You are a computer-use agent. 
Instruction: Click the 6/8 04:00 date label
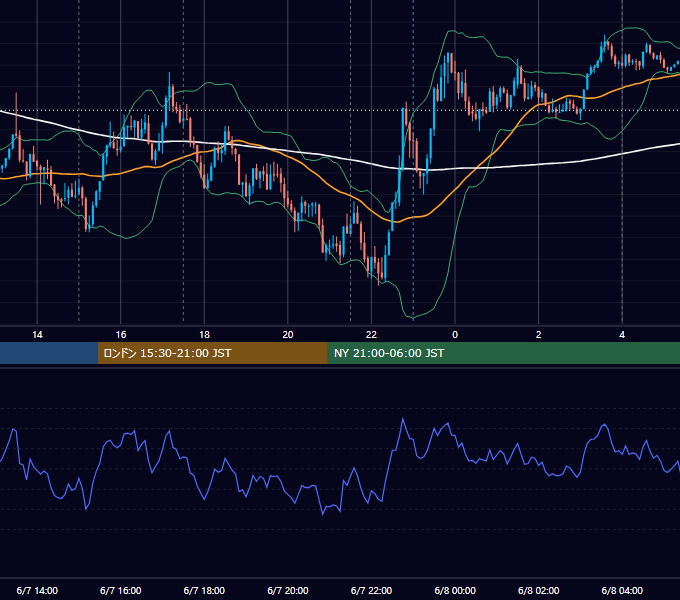[x=622, y=590]
